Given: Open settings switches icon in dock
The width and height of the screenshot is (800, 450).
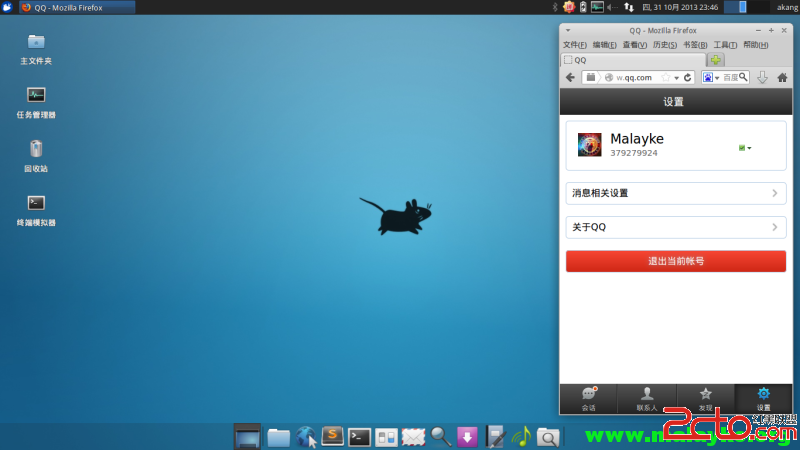Looking at the screenshot, I should pos(386,438).
